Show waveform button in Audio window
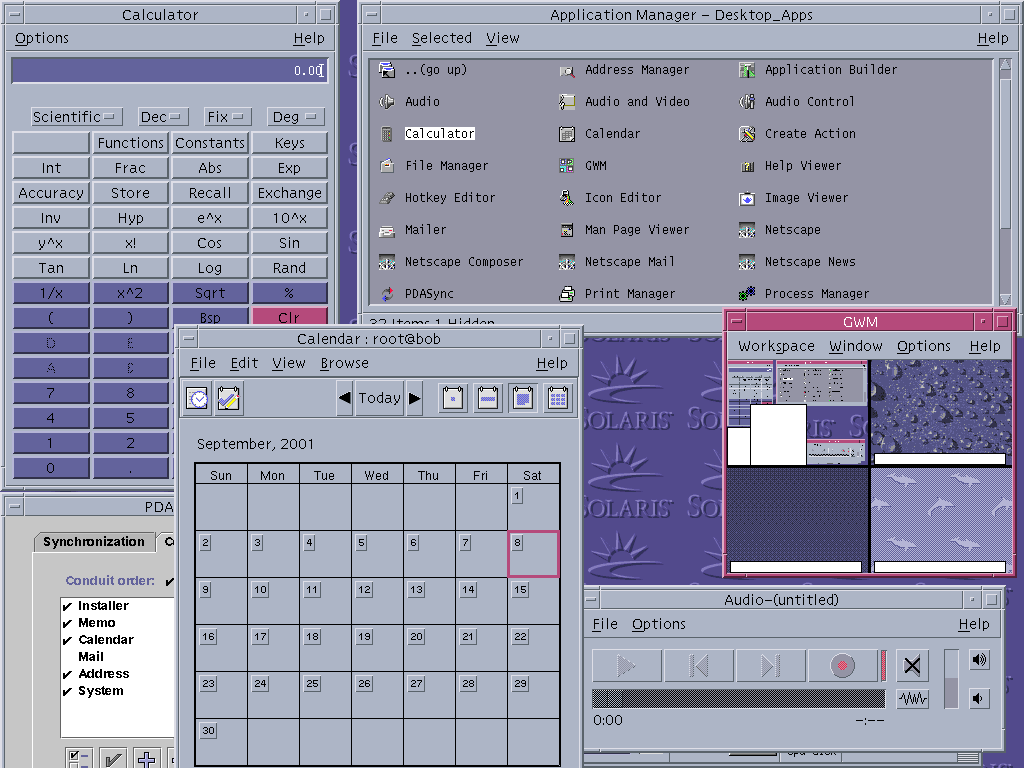Image resolution: width=1024 pixels, height=768 pixels. pos(912,699)
